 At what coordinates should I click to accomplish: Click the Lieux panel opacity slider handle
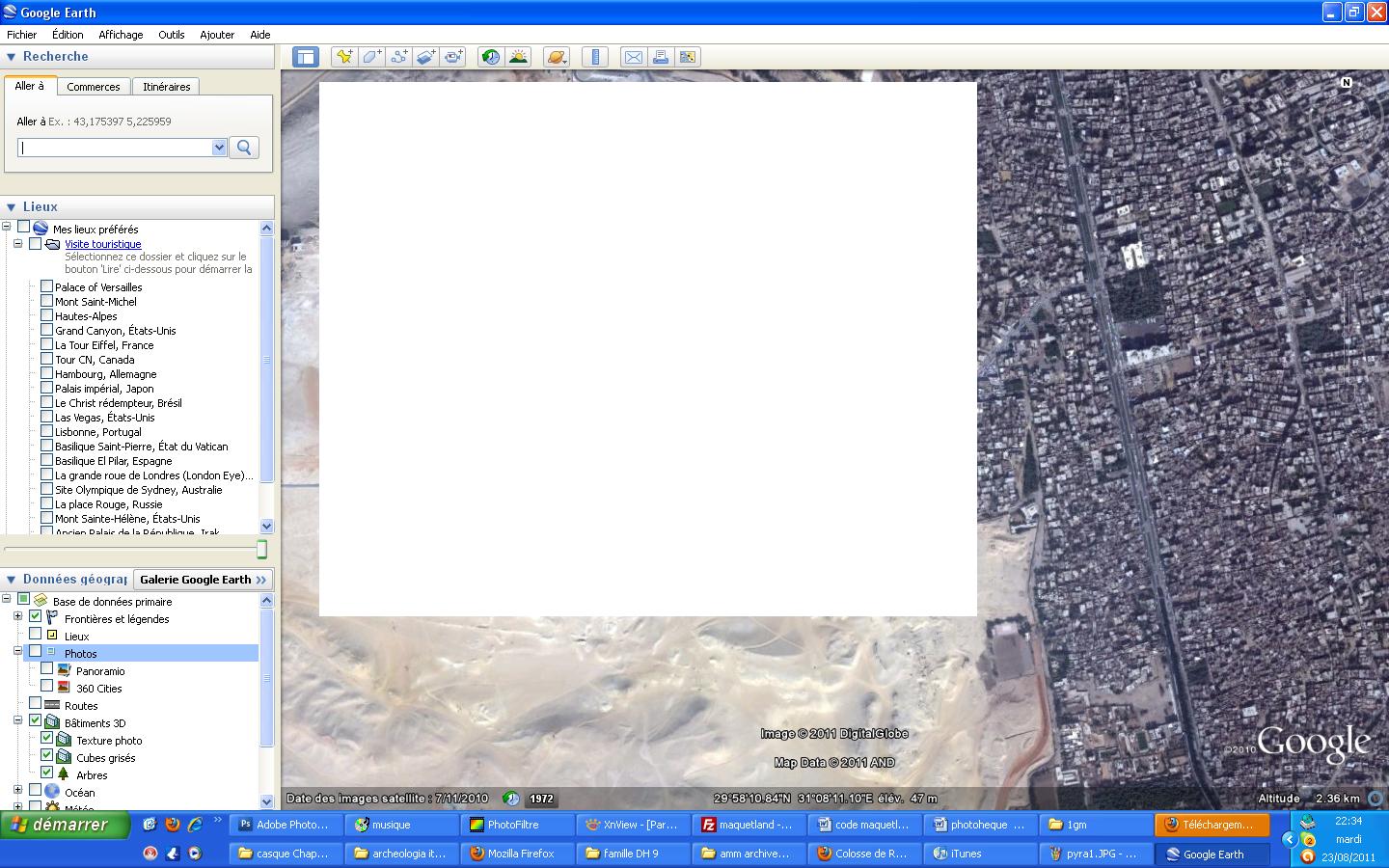(261, 549)
